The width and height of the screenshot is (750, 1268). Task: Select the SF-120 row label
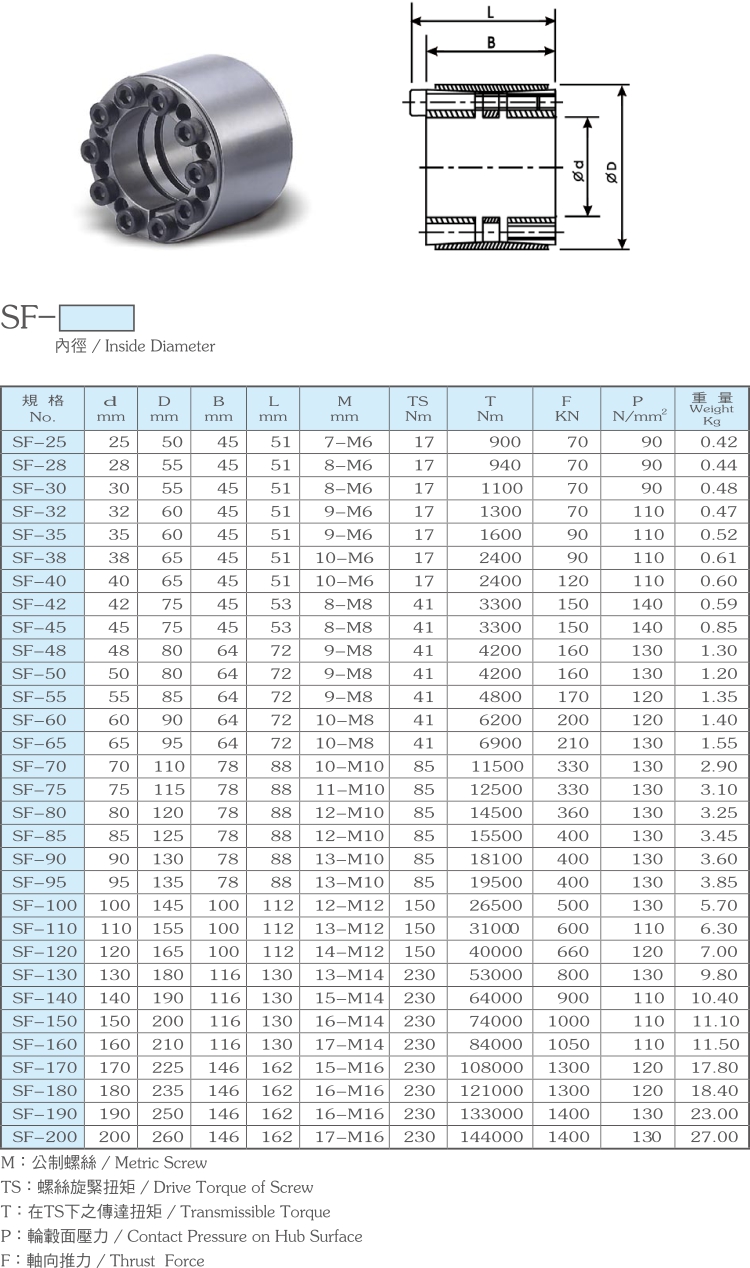[43, 951]
